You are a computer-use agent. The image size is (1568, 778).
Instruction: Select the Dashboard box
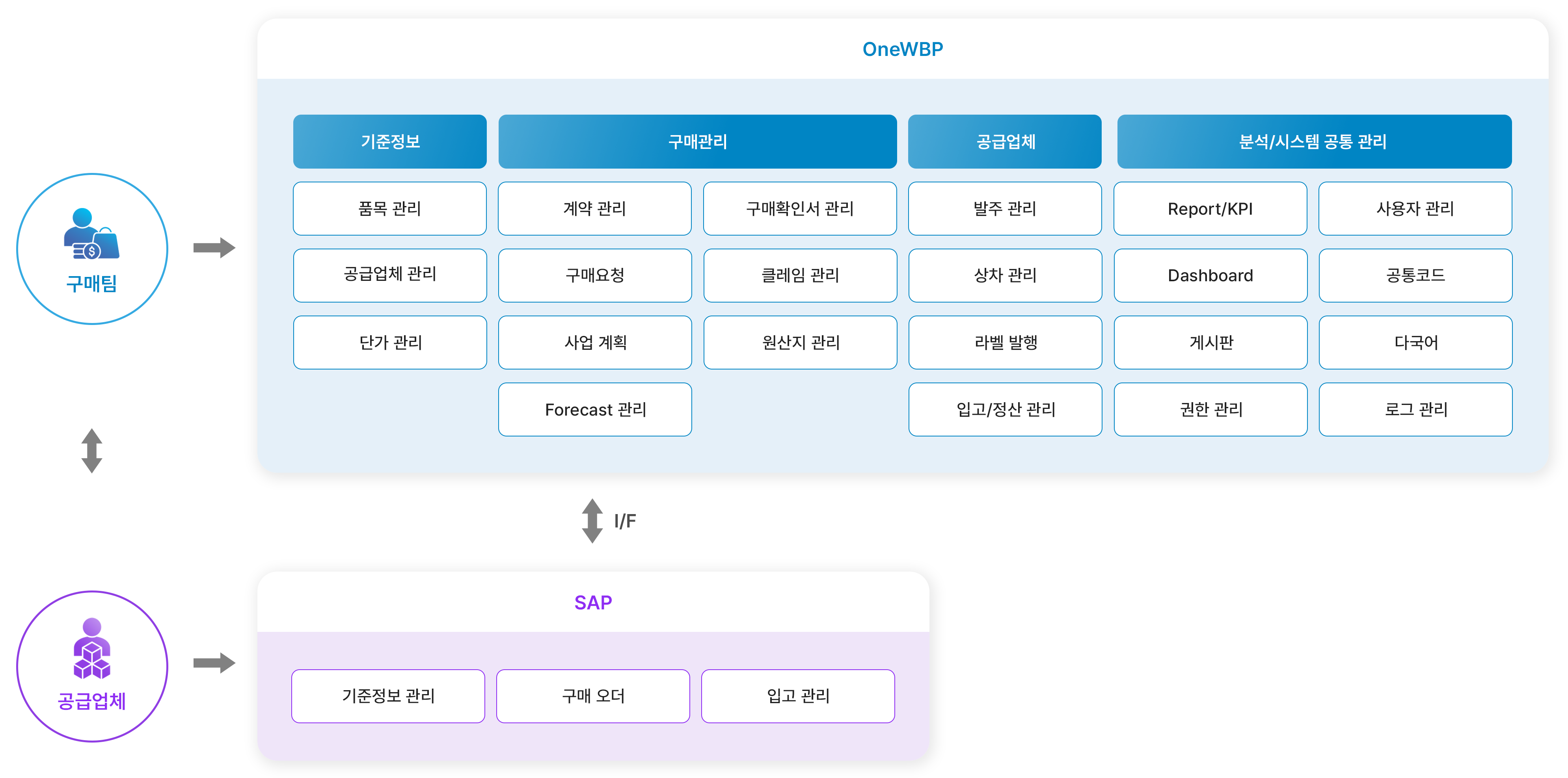point(1210,276)
